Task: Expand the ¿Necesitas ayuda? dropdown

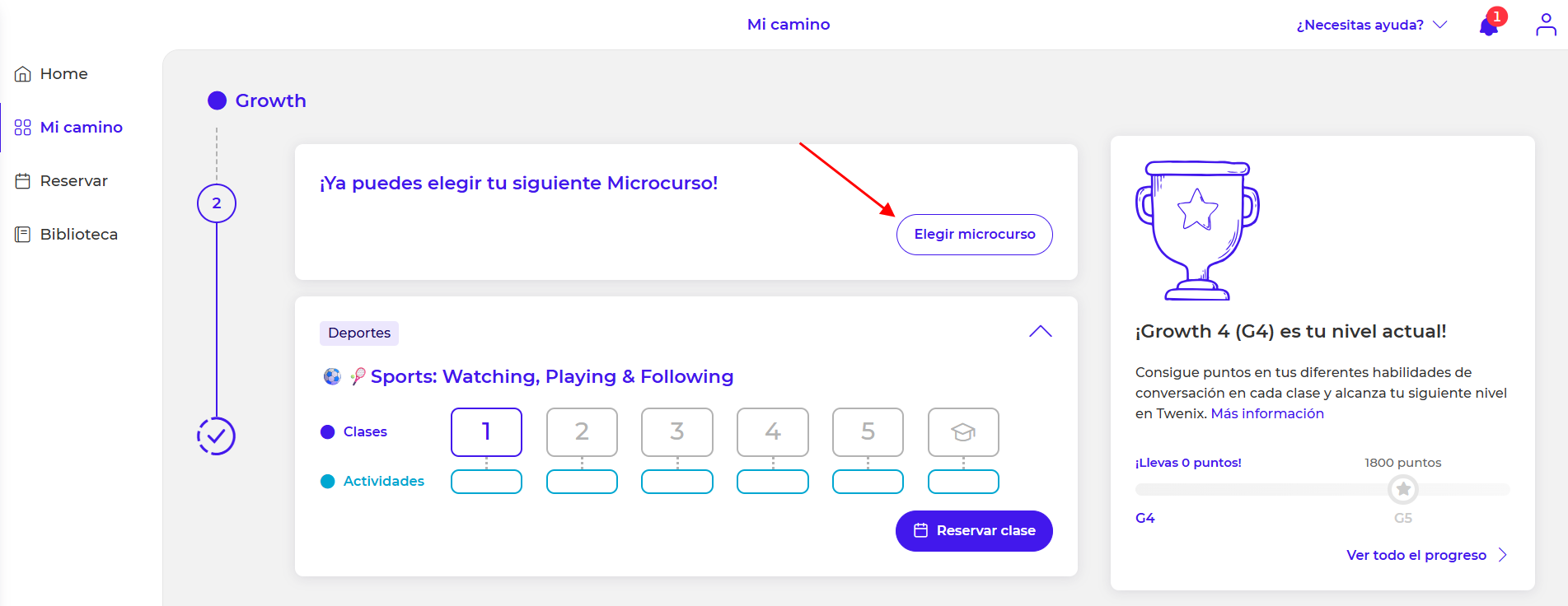Action: (1371, 25)
